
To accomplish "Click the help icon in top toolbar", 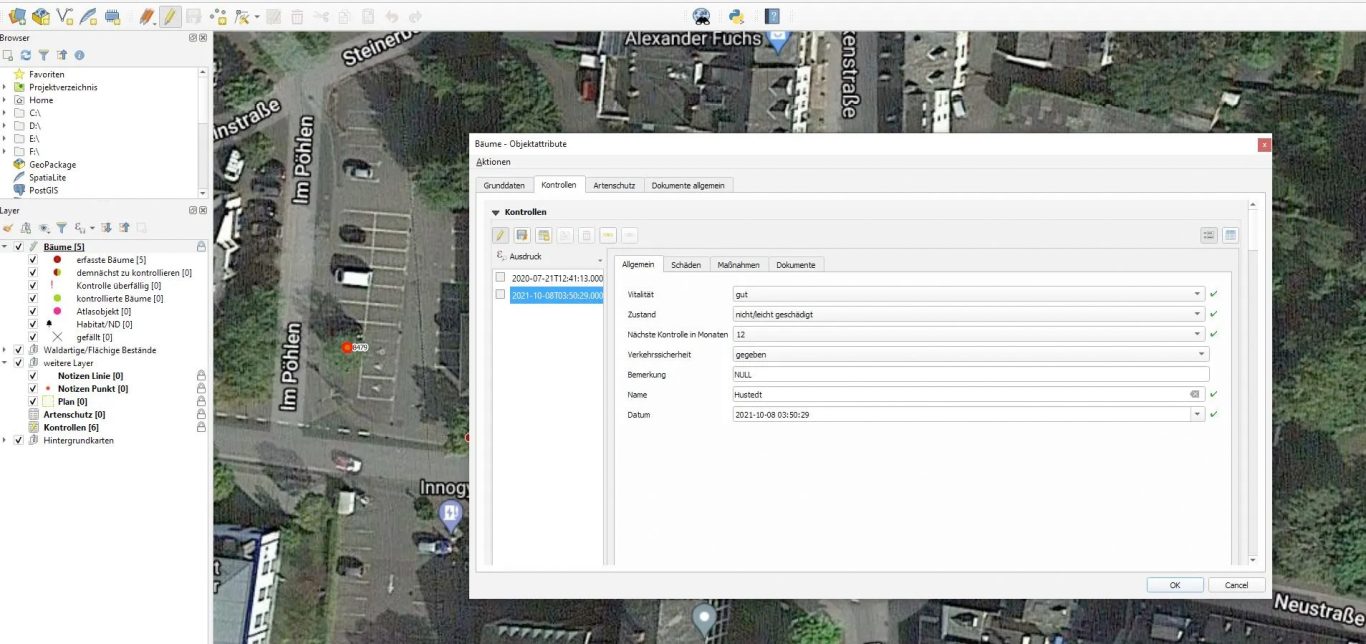I will pyautogui.click(x=772, y=16).
